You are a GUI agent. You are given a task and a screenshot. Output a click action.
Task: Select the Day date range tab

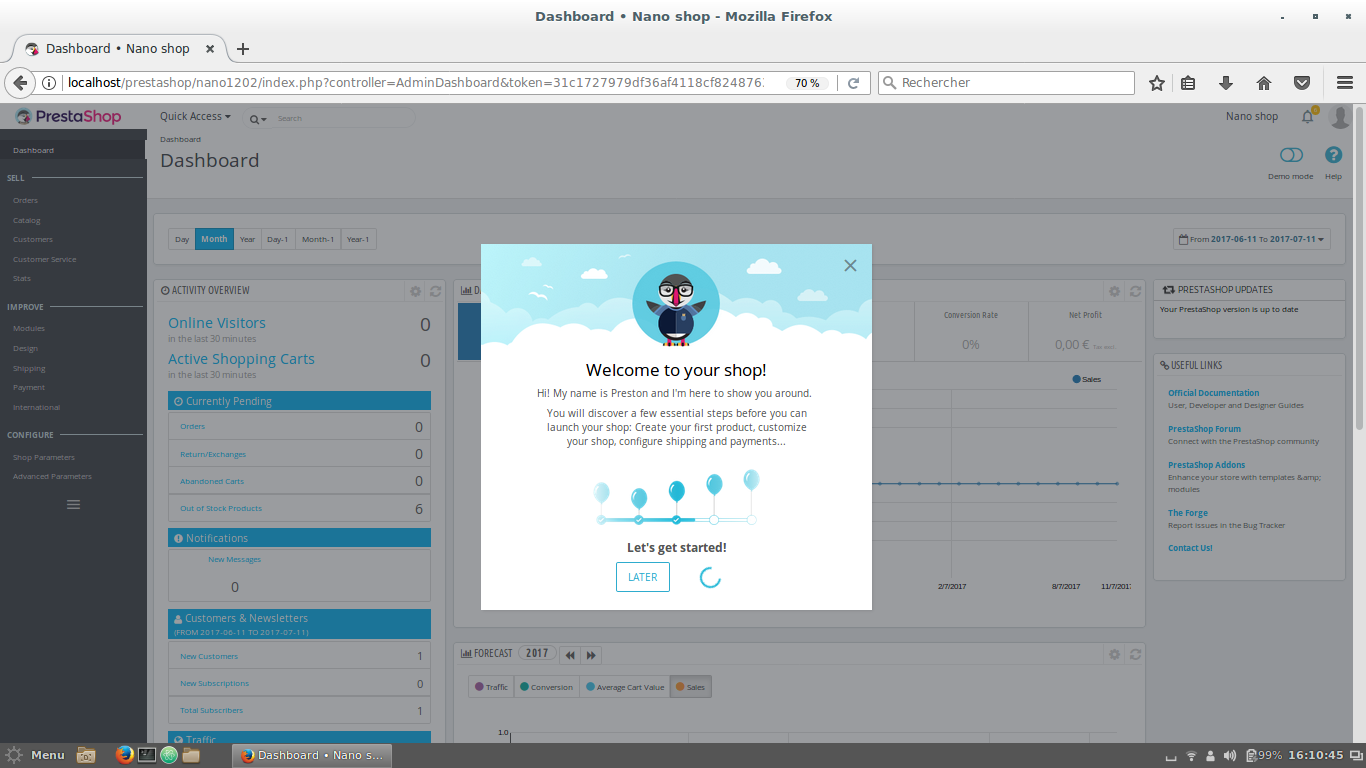pyautogui.click(x=182, y=239)
